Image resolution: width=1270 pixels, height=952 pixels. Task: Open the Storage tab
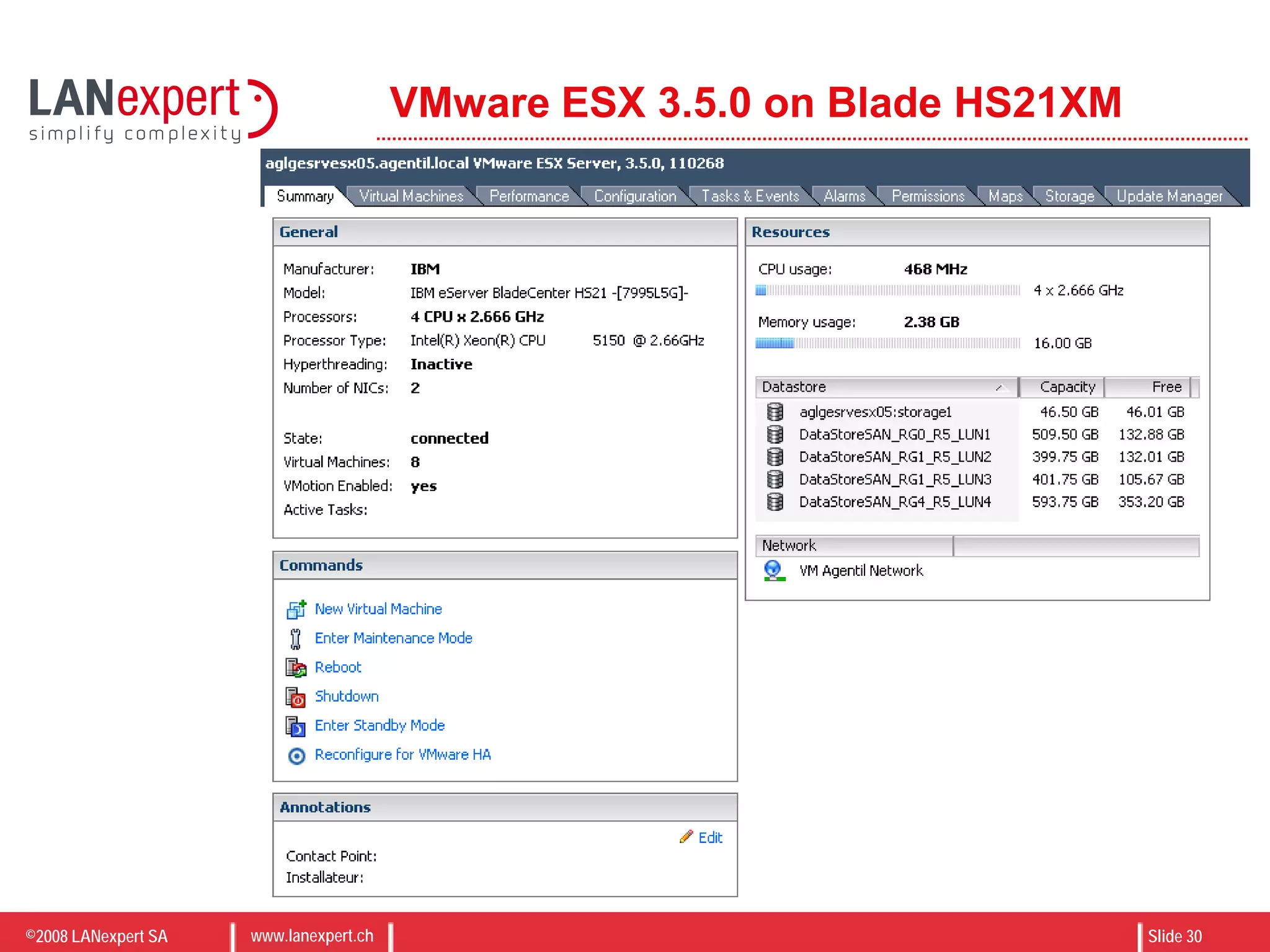[x=1070, y=196]
